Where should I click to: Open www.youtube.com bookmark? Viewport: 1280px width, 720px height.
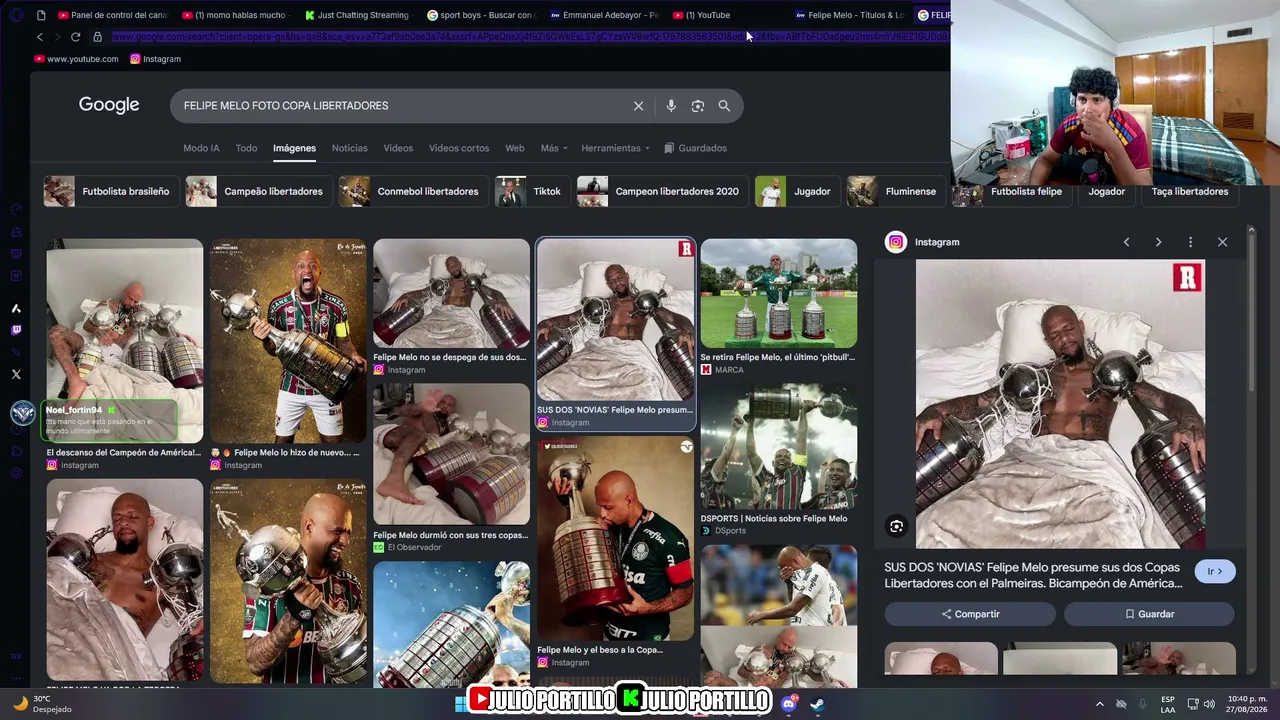tap(76, 59)
